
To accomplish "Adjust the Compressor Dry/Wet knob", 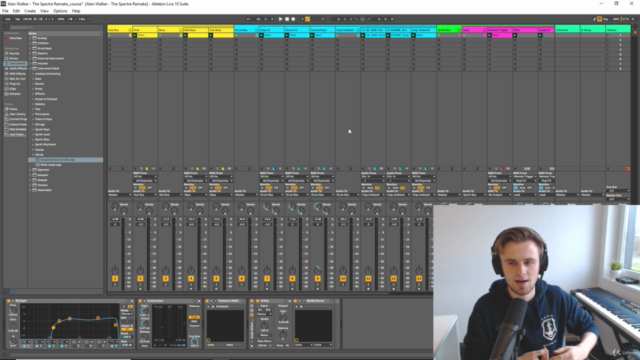I will (194, 341).
